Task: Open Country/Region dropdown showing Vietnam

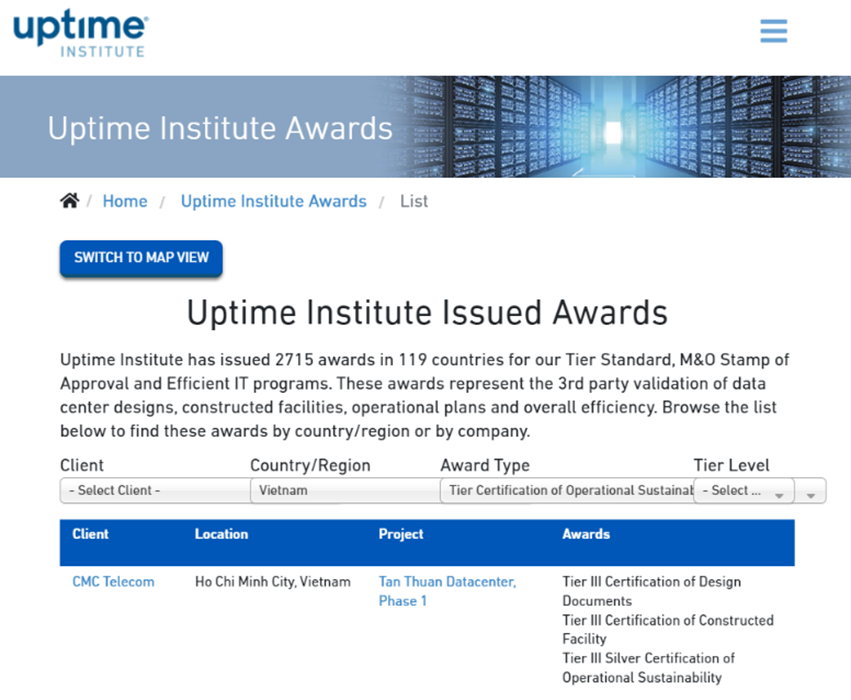Action: [x=344, y=491]
